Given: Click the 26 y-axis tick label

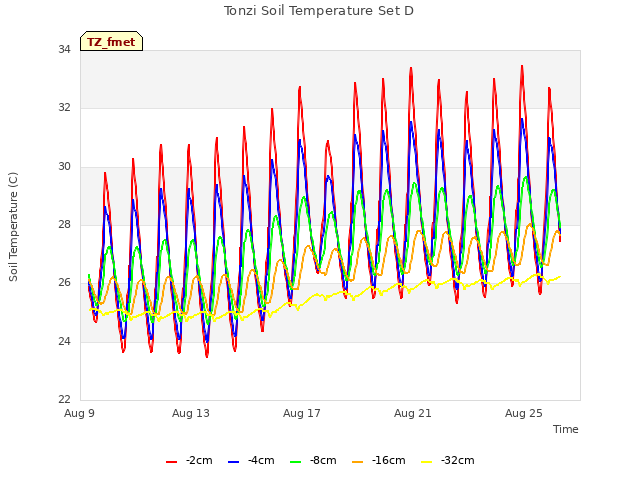Looking at the screenshot, I should pos(64,282).
